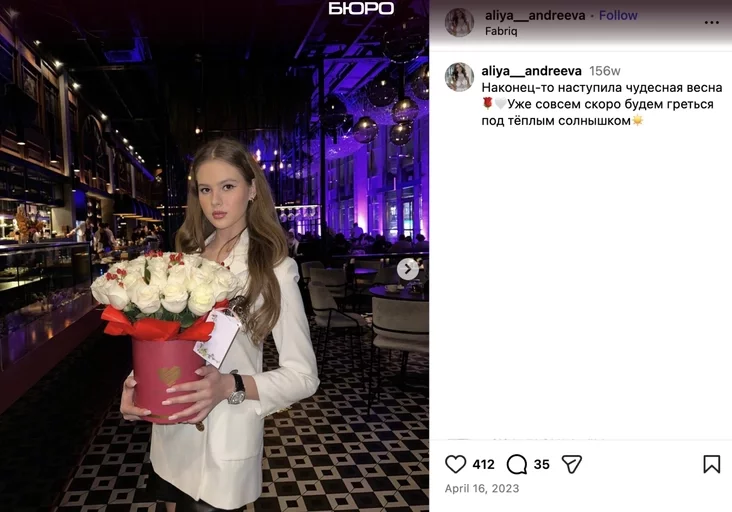The height and width of the screenshot is (512, 732).
Task: Click the header profile avatar
Action: [x=459, y=22]
